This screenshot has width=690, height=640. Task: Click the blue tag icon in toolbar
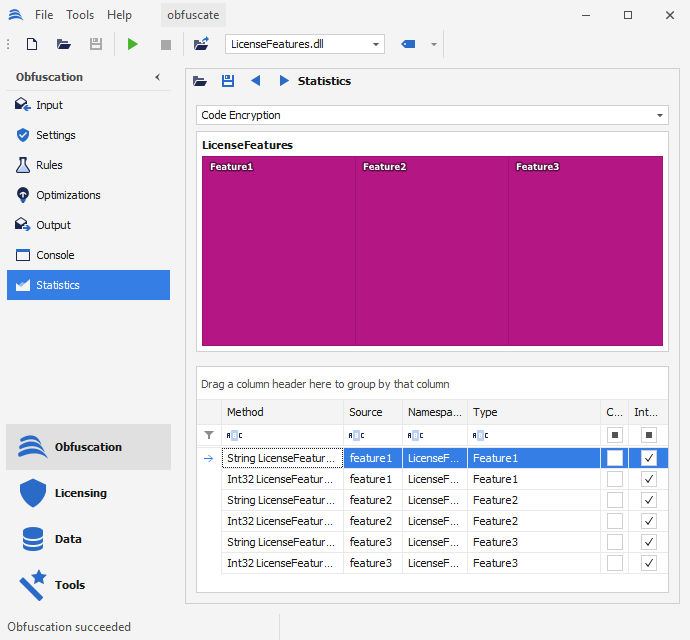(x=408, y=44)
